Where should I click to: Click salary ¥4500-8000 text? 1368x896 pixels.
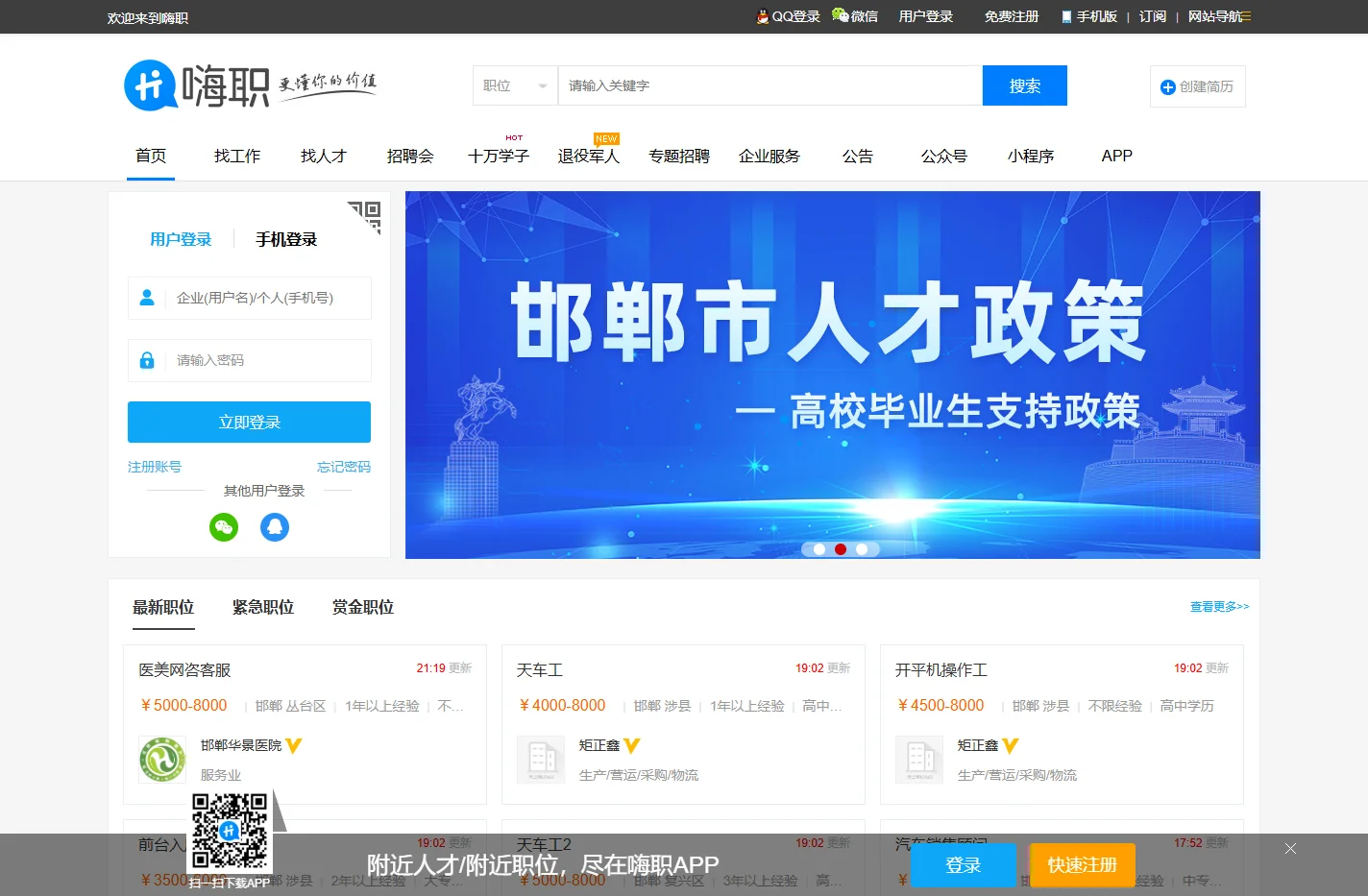(x=940, y=705)
